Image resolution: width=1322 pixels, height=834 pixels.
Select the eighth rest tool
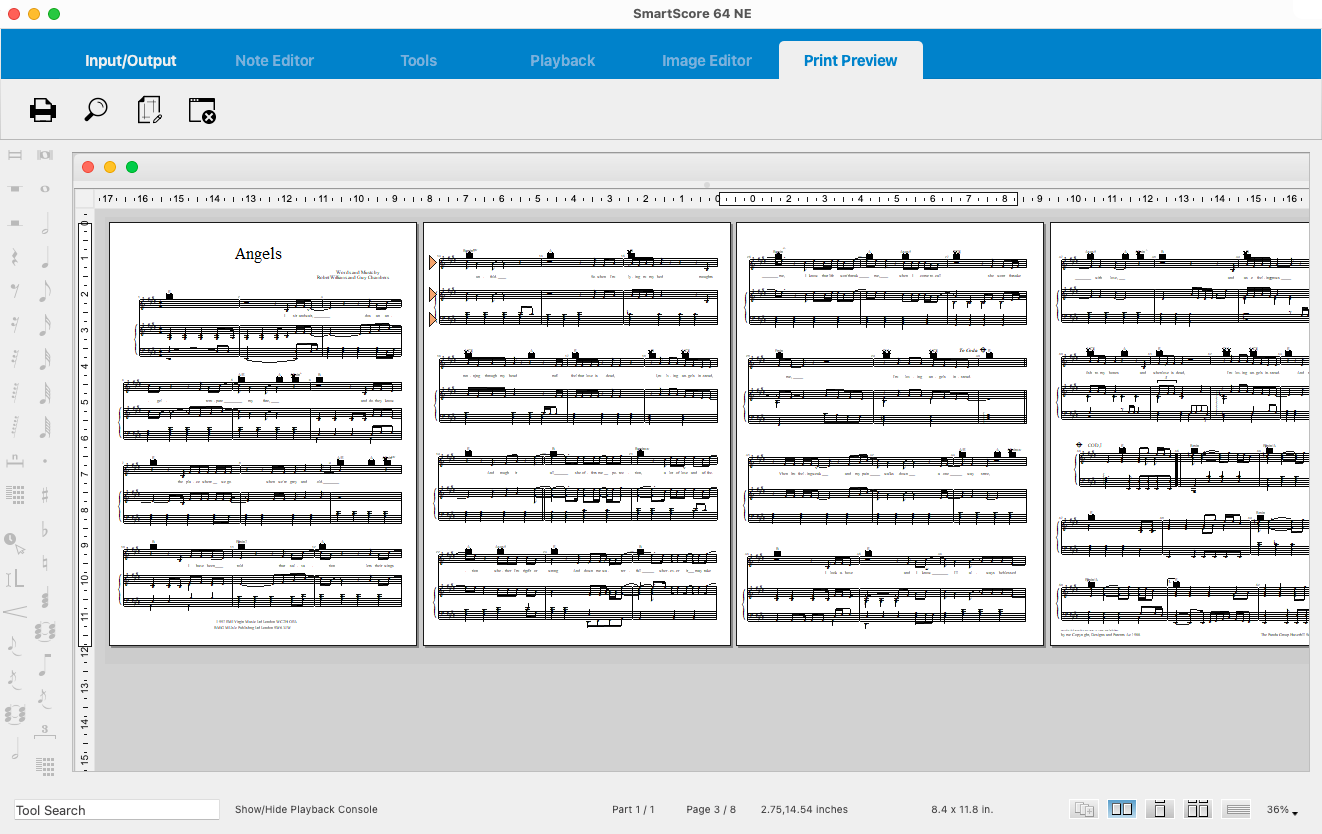(x=15, y=291)
